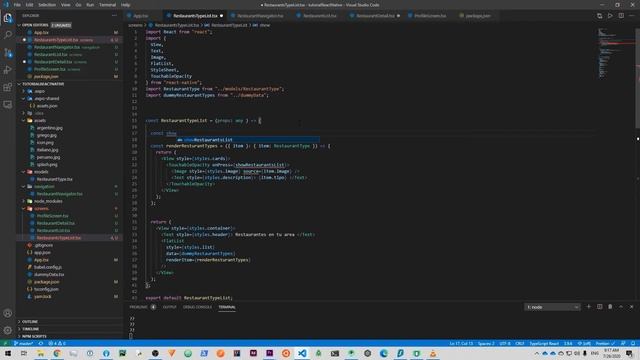The width and height of the screenshot is (640, 360).
Task: Expand the Outline section
Action: 69,322
